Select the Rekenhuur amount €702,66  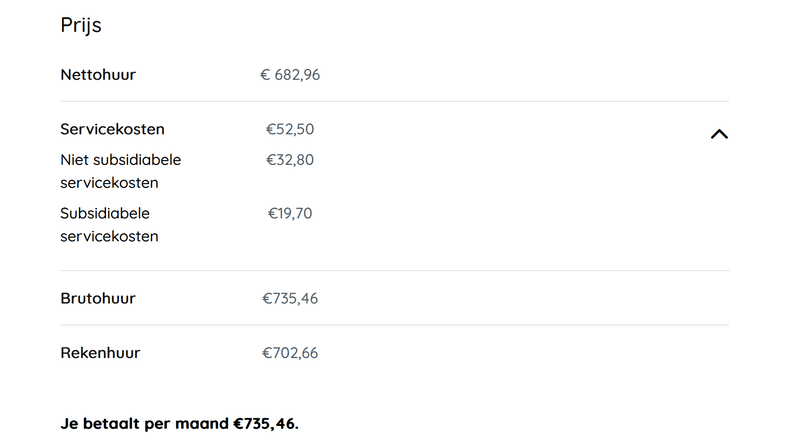290,353
